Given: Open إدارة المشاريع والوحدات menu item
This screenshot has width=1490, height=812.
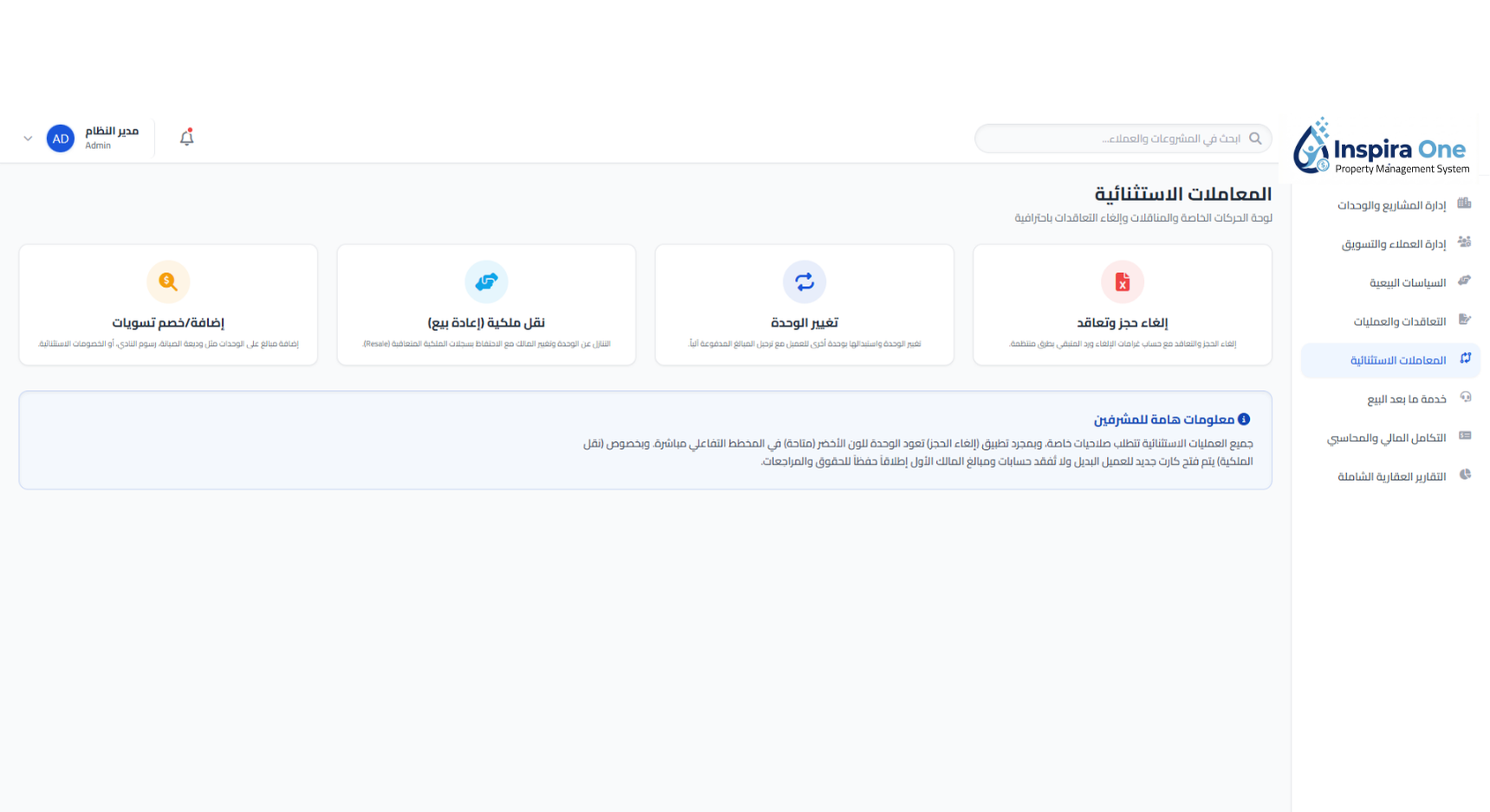Looking at the screenshot, I should pyautogui.click(x=1391, y=205).
